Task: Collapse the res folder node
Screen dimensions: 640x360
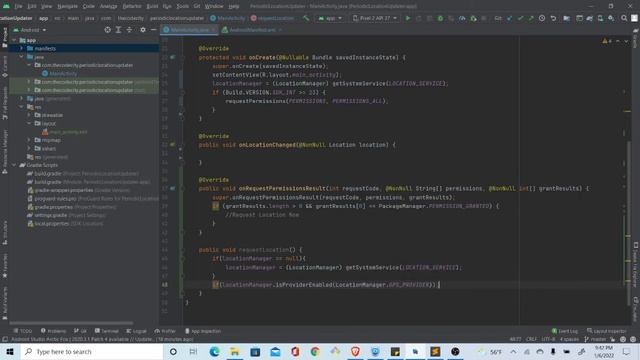Action: (x=22, y=107)
